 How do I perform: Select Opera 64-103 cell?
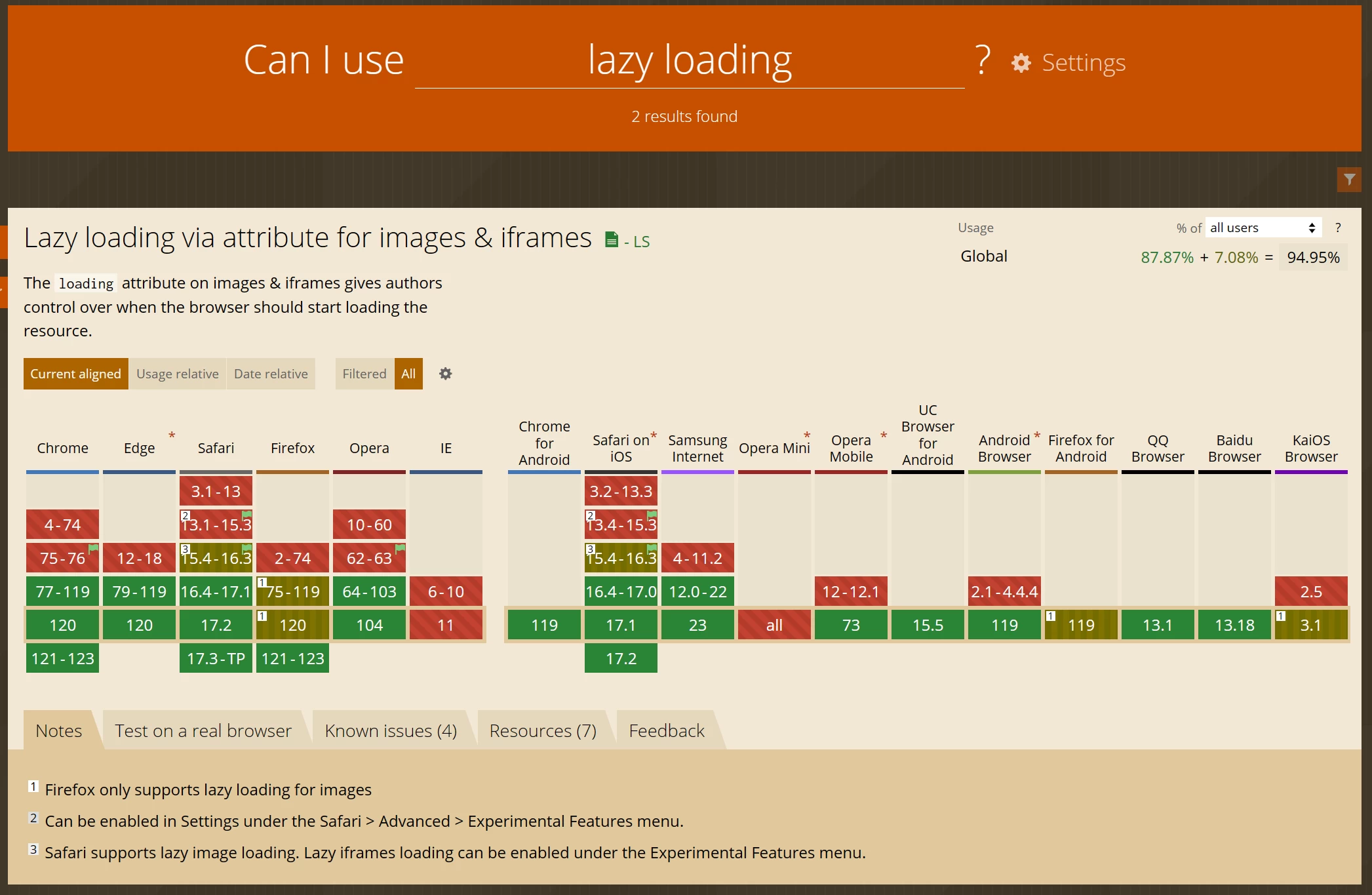369,591
